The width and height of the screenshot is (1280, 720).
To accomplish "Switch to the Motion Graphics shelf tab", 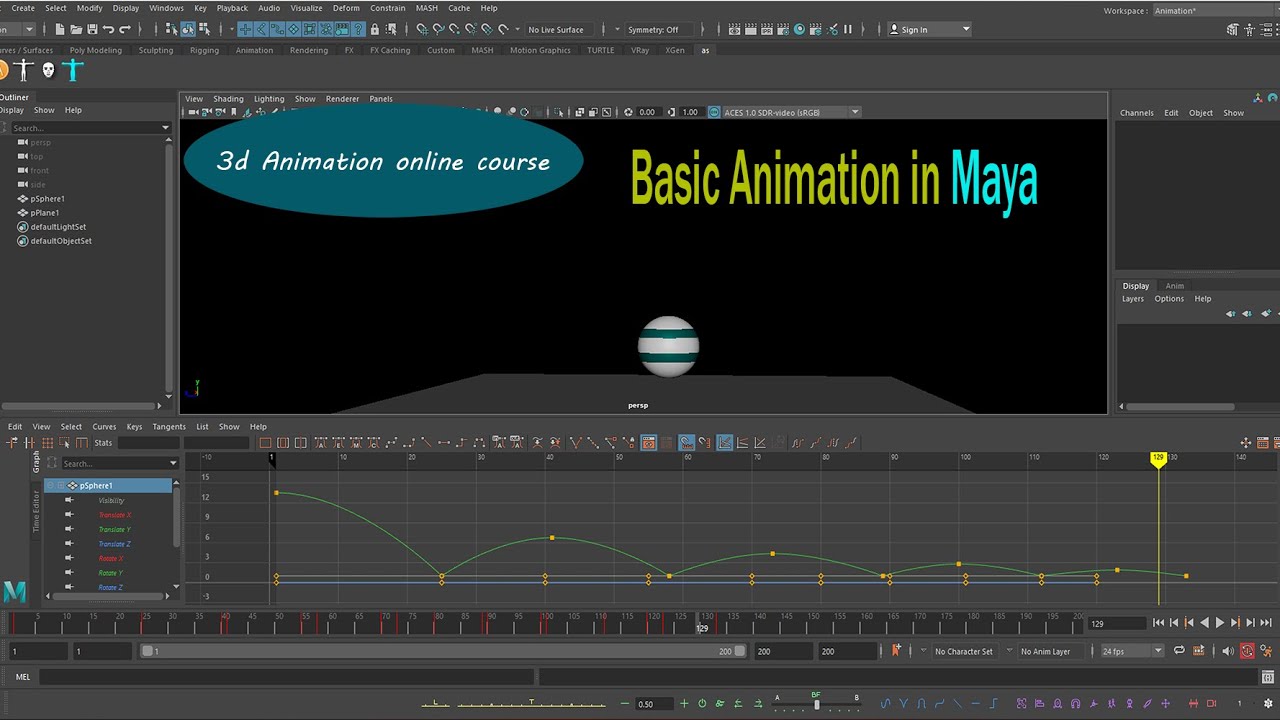I will [x=540, y=50].
